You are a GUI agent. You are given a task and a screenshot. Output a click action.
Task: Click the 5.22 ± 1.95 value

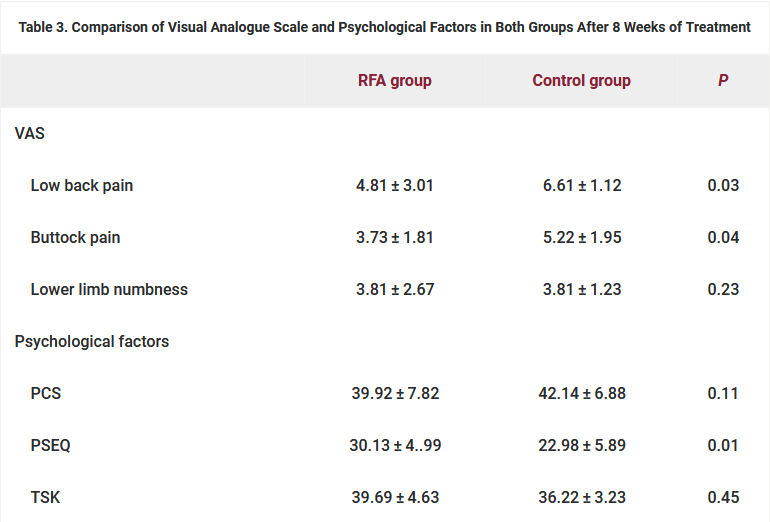click(581, 237)
